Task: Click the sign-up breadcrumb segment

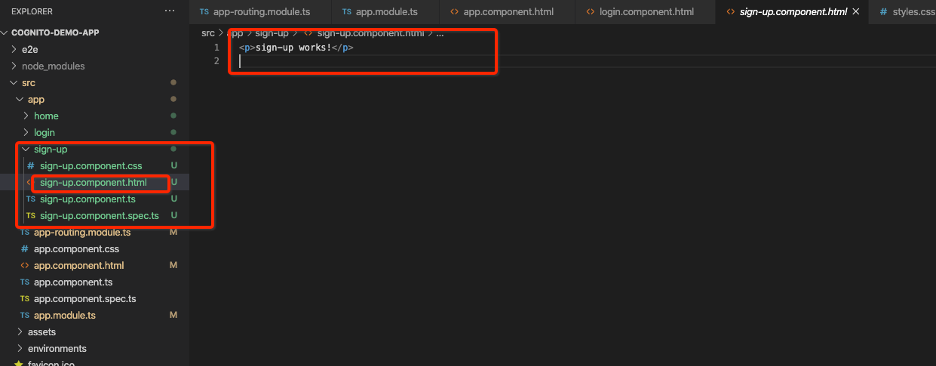Action: point(273,33)
